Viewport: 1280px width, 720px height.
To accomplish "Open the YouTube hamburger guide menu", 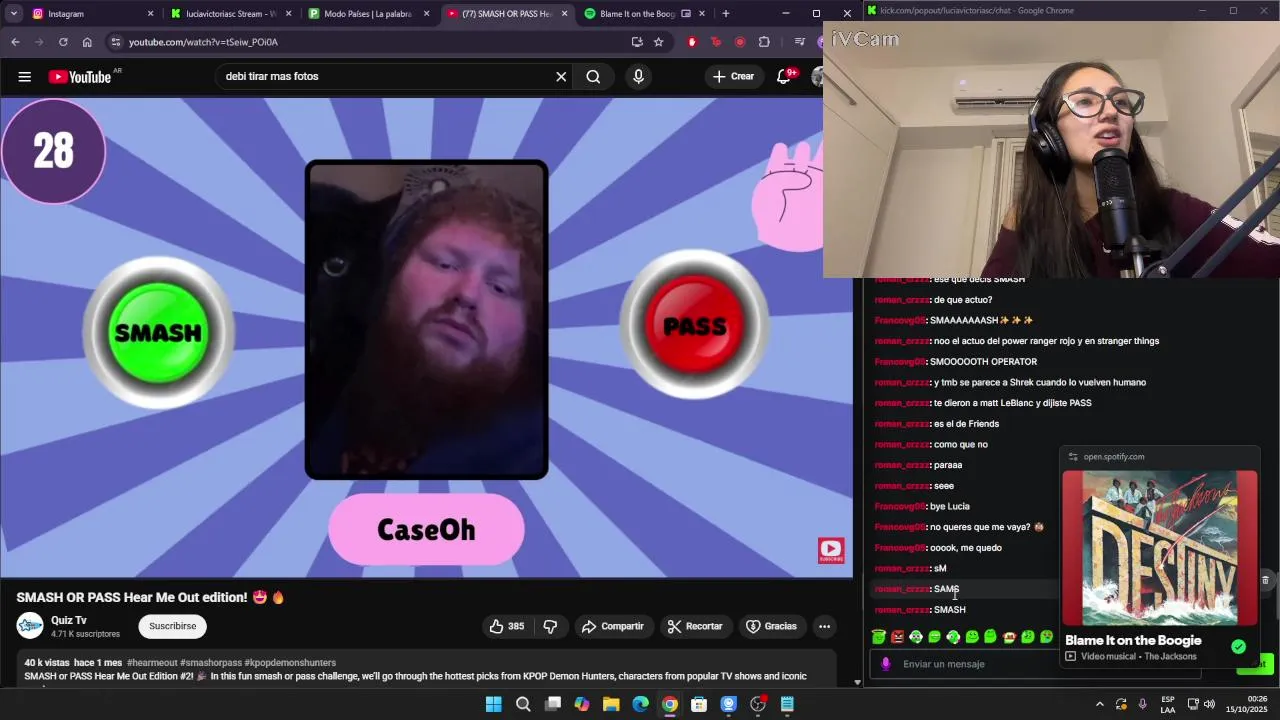I will (24, 76).
